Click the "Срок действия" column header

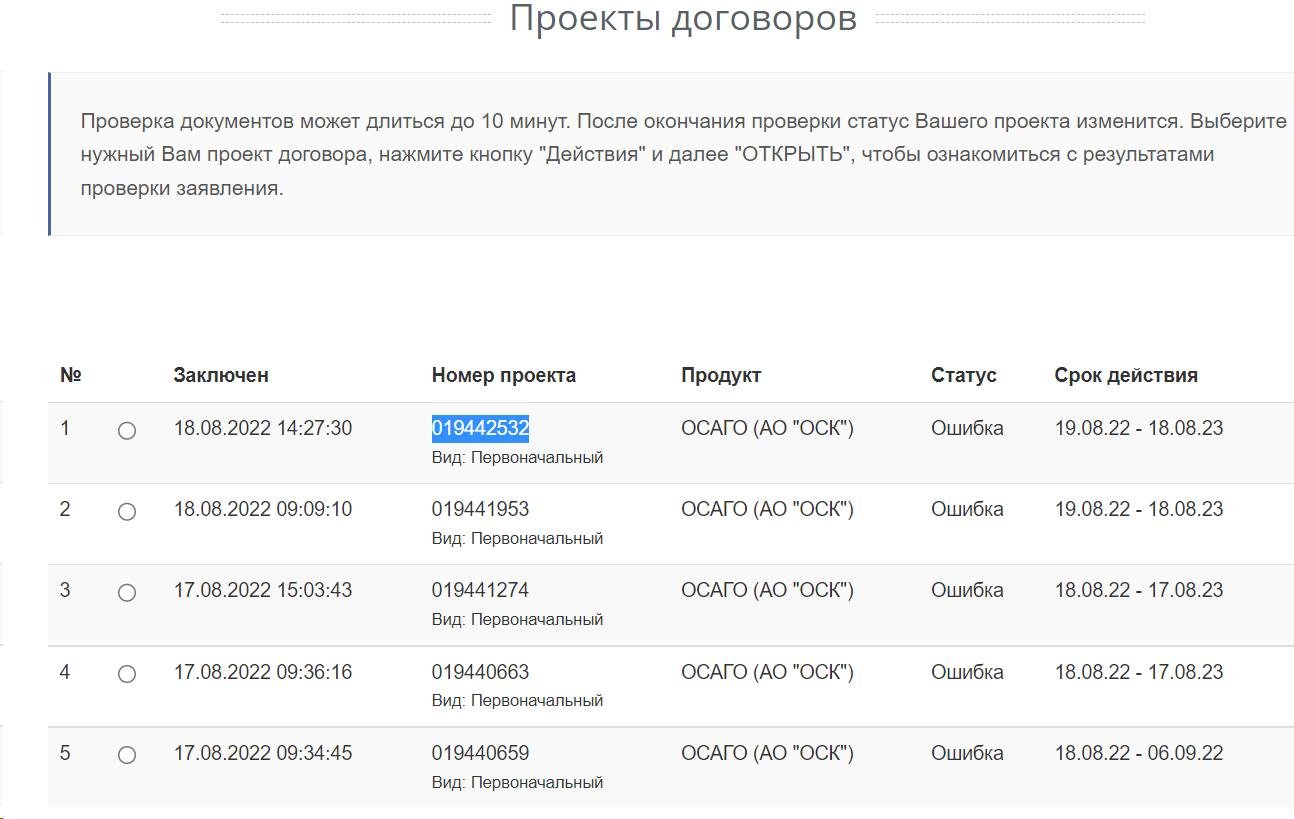(x=1125, y=375)
